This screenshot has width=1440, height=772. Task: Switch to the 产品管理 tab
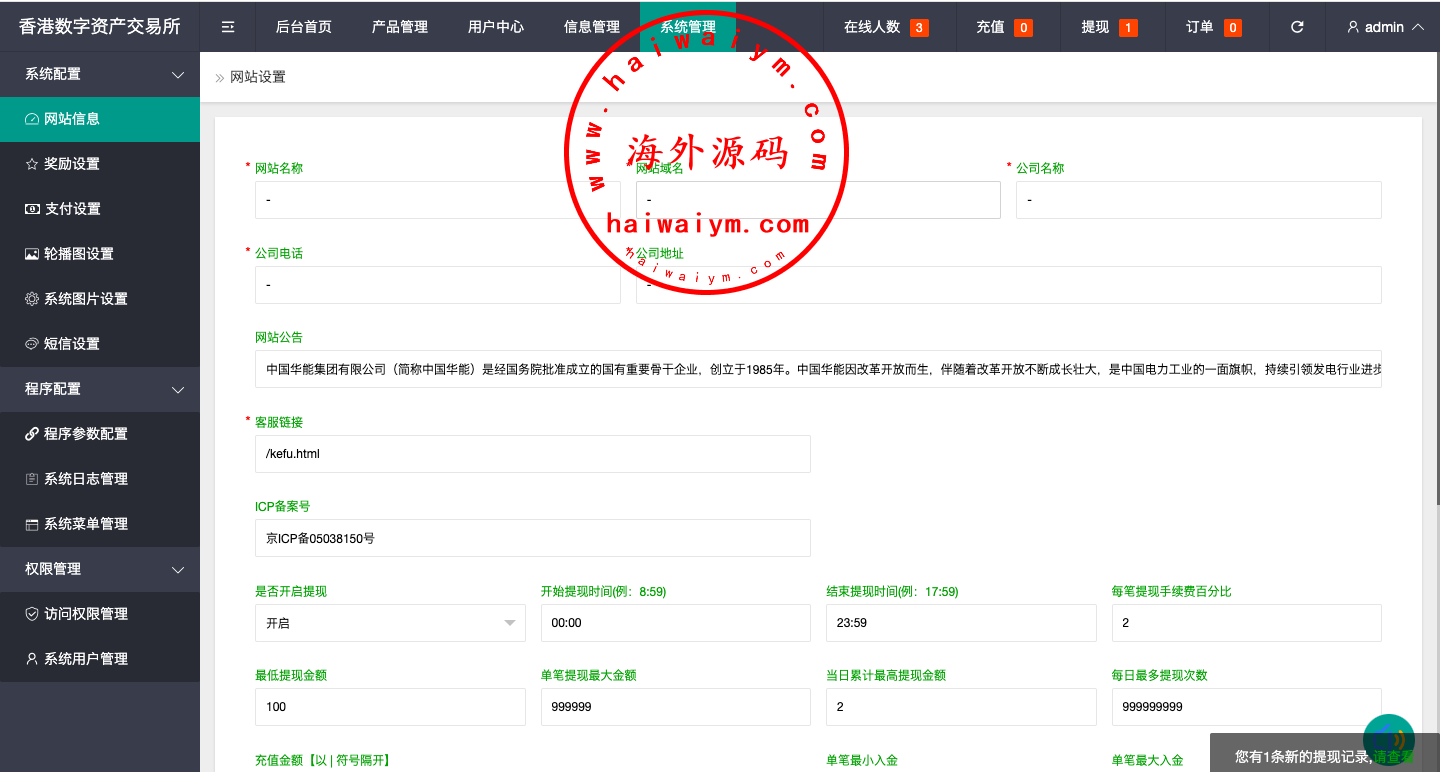coord(400,27)
